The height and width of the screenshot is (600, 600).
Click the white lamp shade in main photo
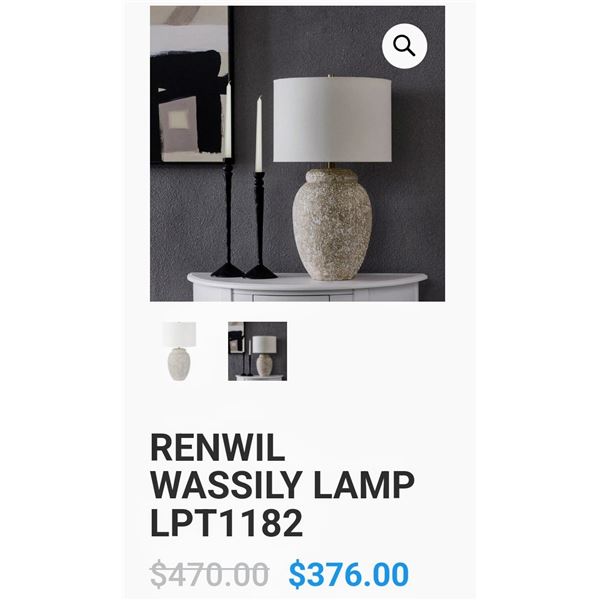click(333, 120)
